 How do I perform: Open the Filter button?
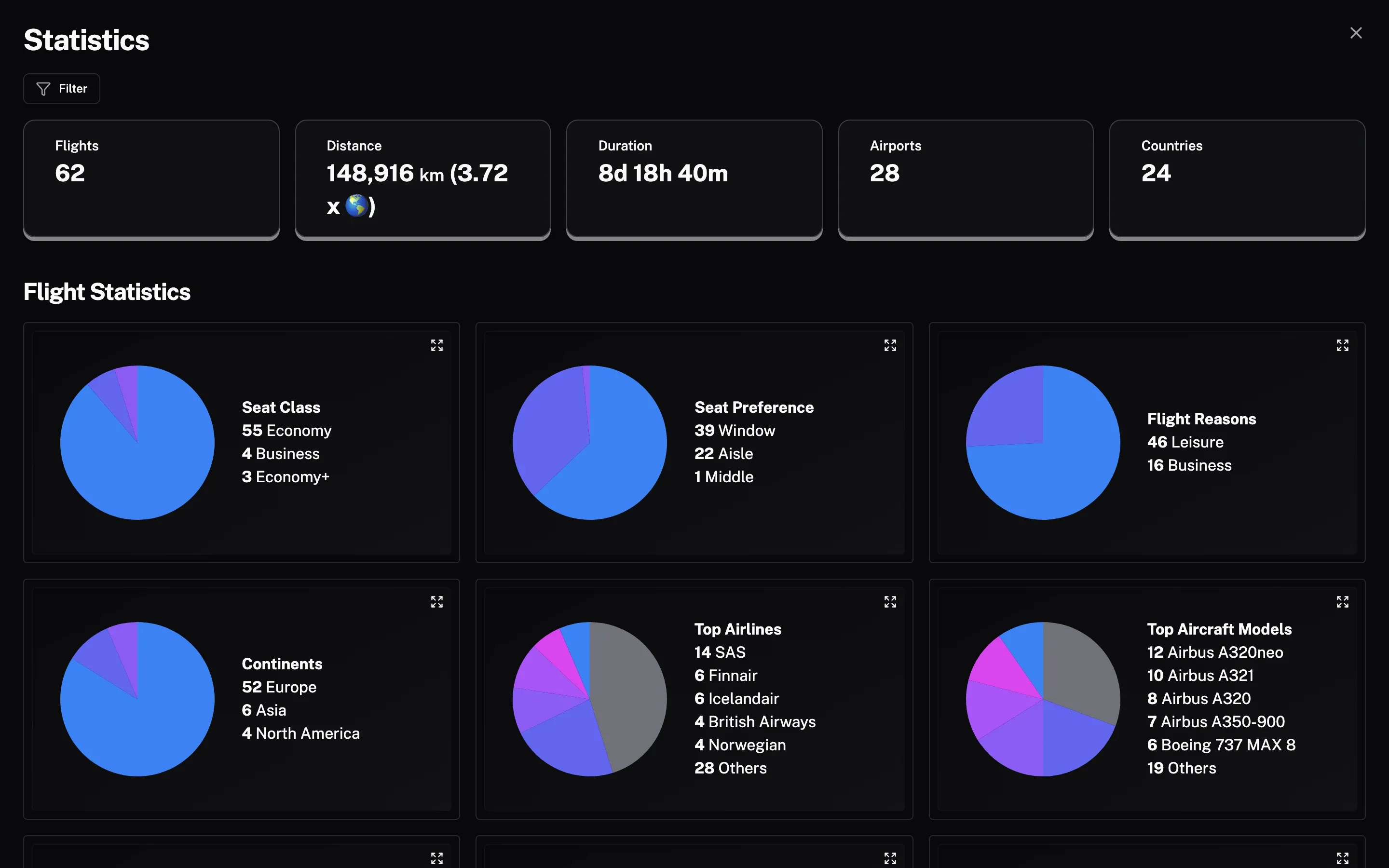[x=61, y=89]
